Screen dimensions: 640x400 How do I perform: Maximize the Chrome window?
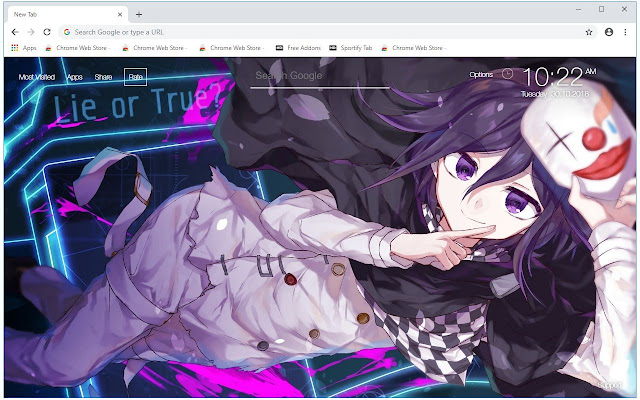601,9
